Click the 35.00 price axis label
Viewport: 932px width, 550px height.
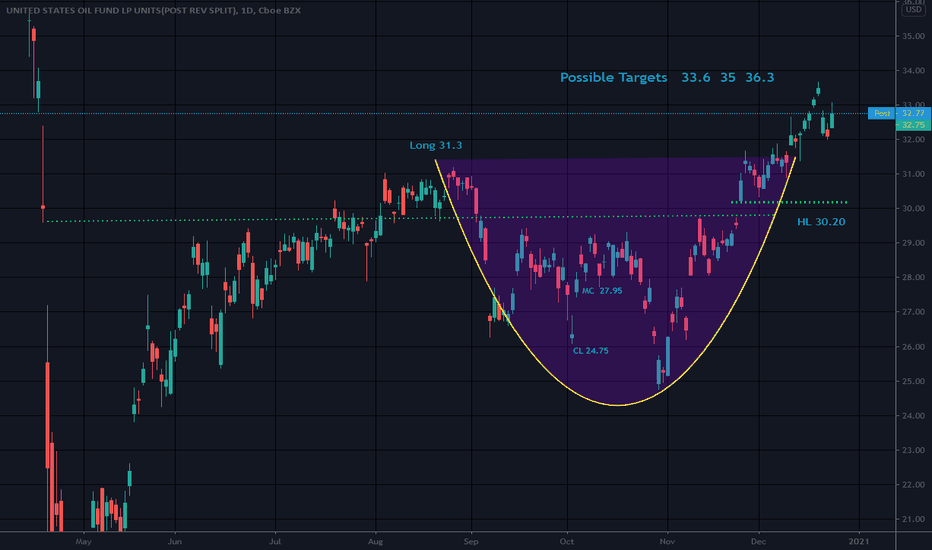click(x=913, y=36)
